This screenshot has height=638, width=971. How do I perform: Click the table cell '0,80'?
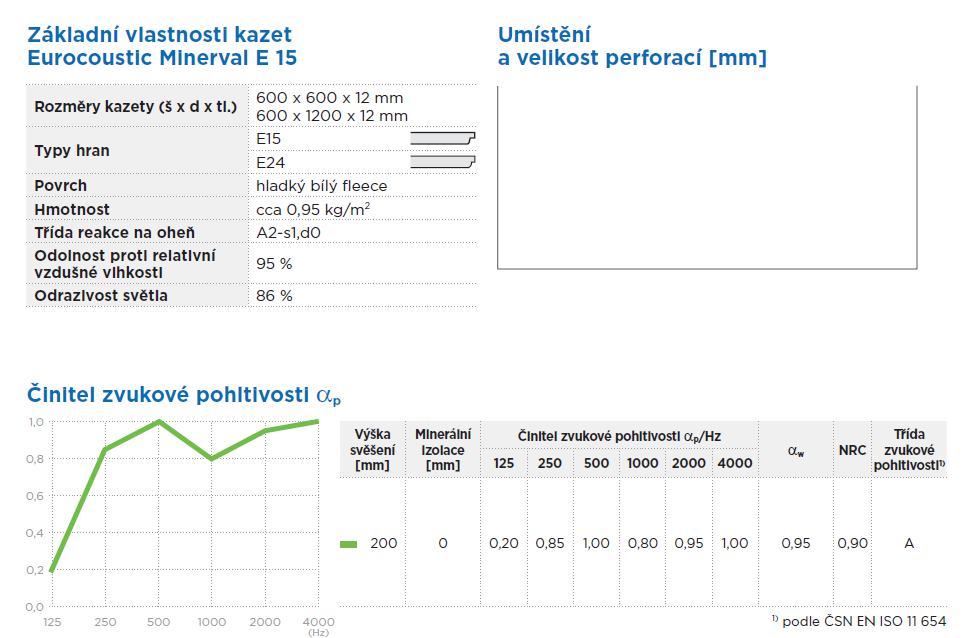[x=643, y=543]
